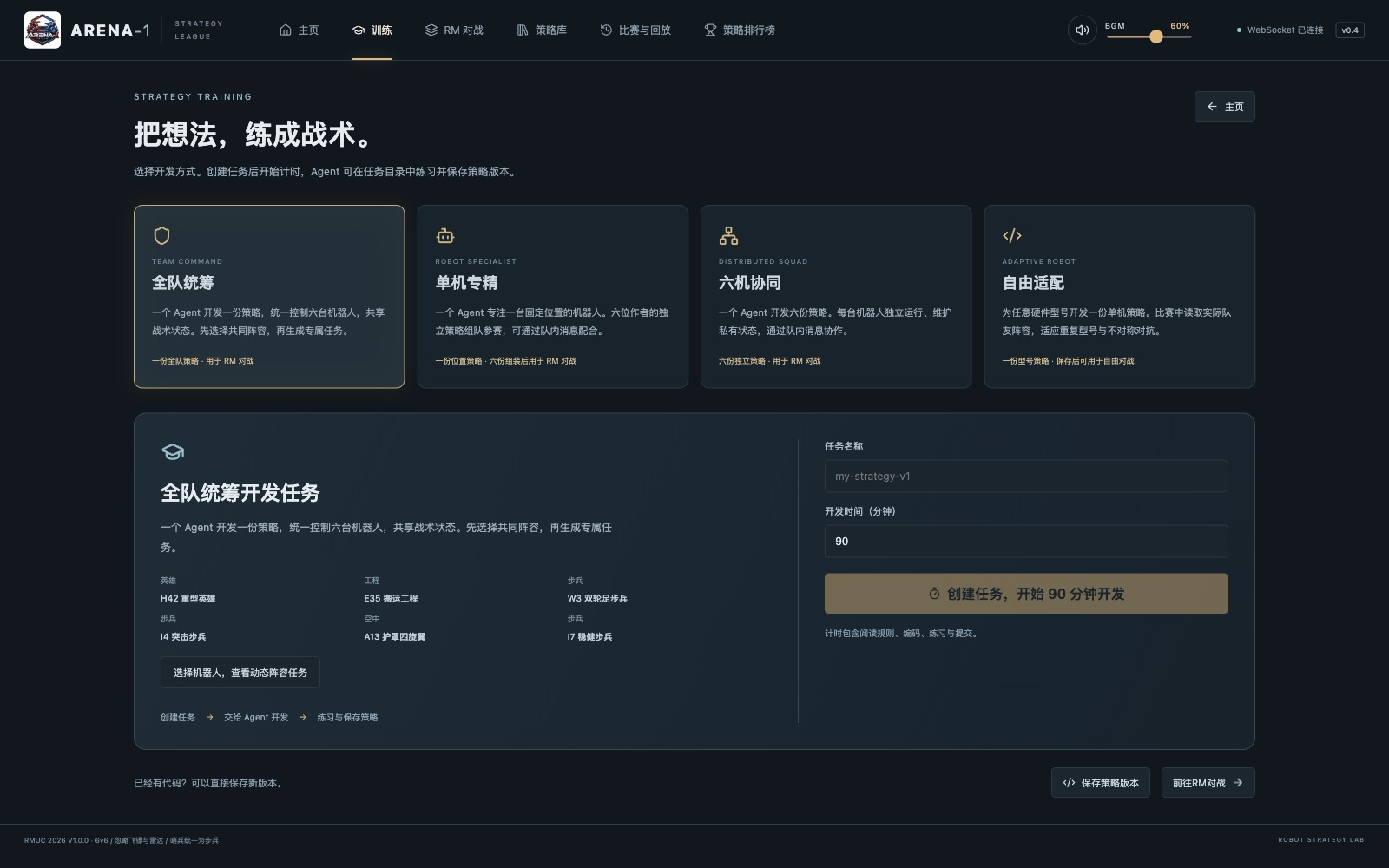Click the E35 搬运工程 robot entry

tap(391, 599)
